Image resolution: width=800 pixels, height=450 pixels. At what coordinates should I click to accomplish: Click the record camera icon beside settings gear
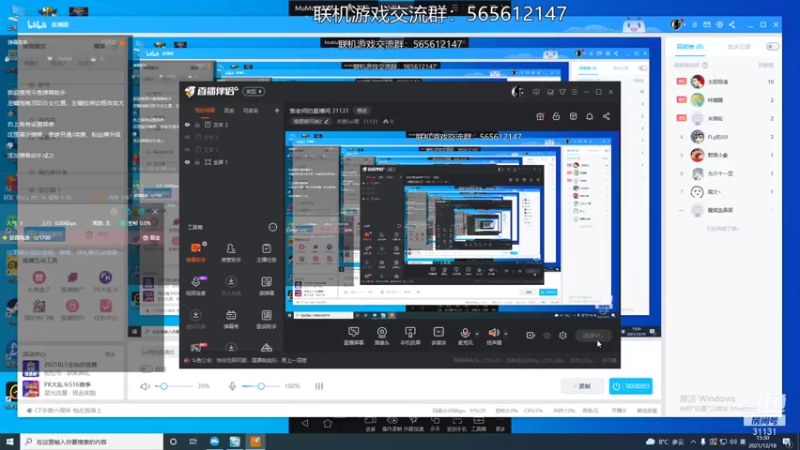click(x=531, y=335)
